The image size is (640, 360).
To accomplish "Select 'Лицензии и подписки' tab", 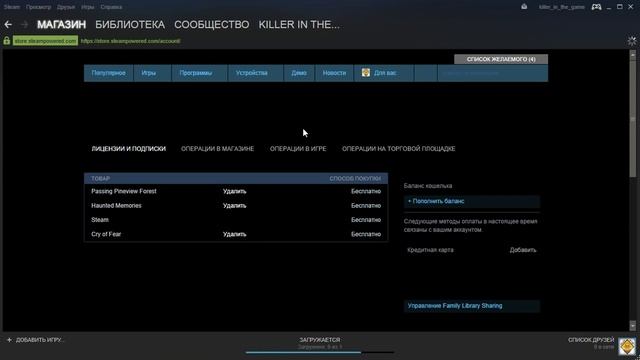I will (x=129, y=149).
